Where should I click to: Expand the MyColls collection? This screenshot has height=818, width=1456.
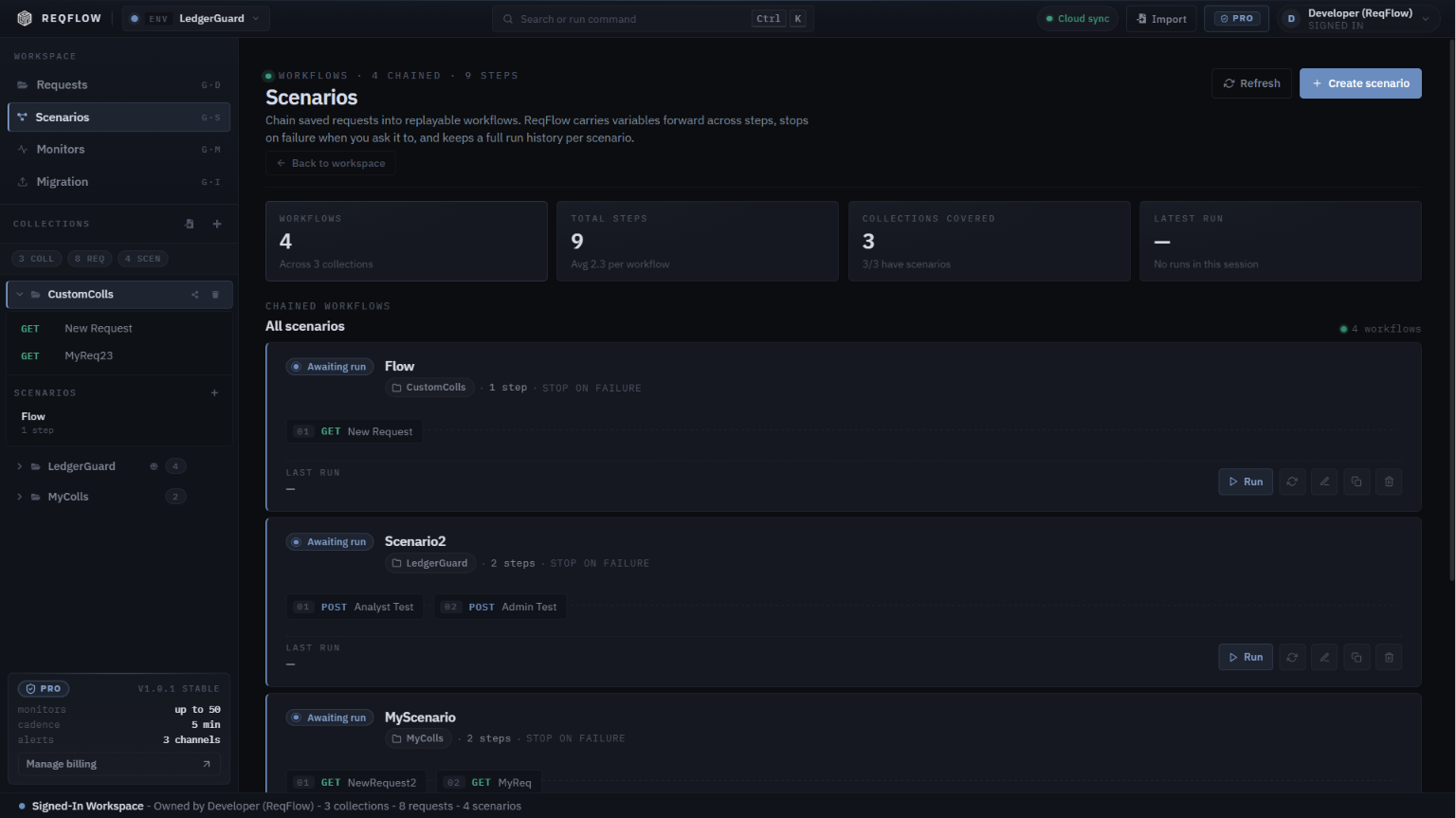(x=19, y=497)
